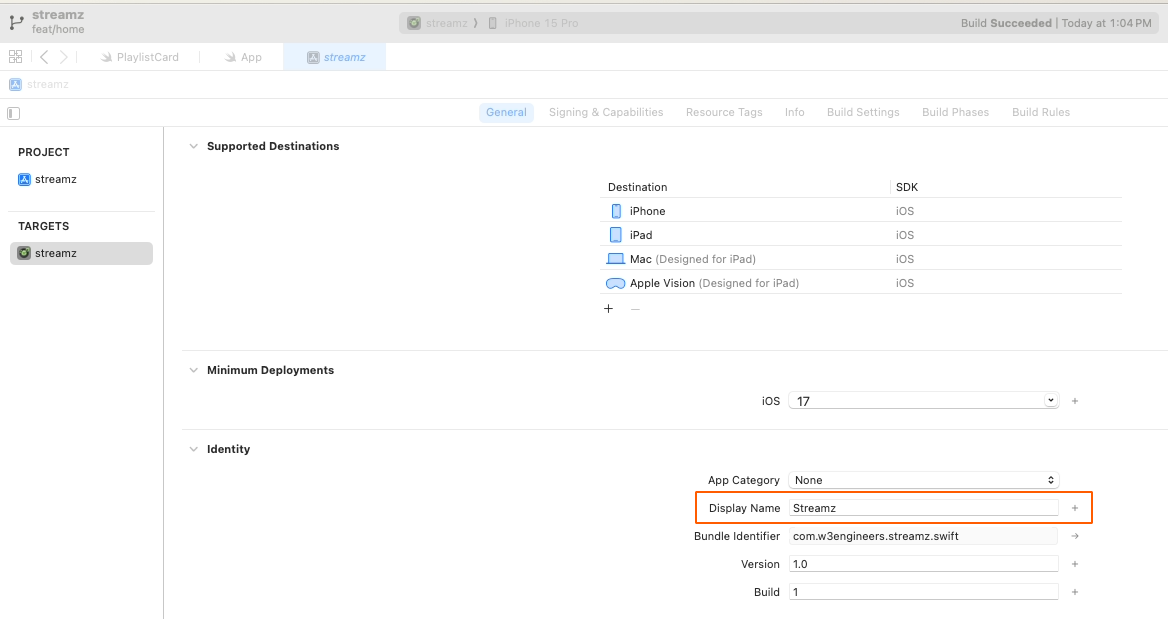Open the Info tab
The height and width of the screenshot is (619, 1168).
[795, 112]
